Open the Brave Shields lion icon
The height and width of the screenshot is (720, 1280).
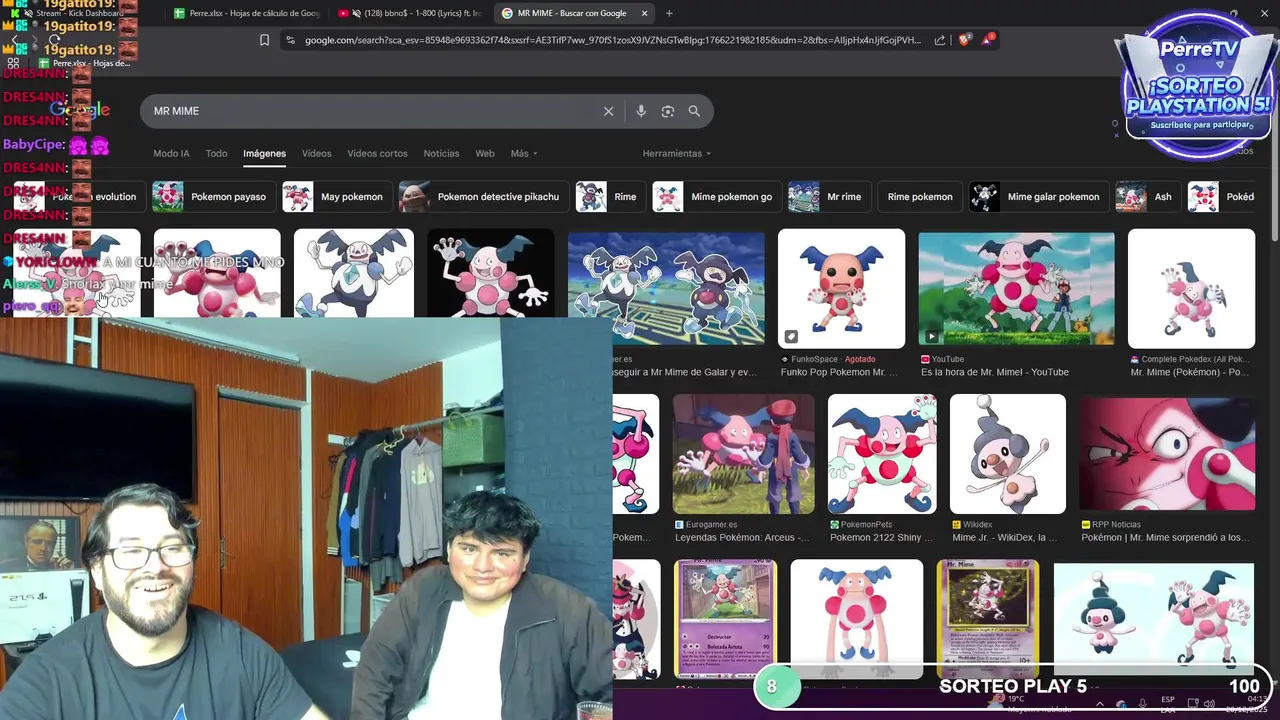click(x=964, y=40)
